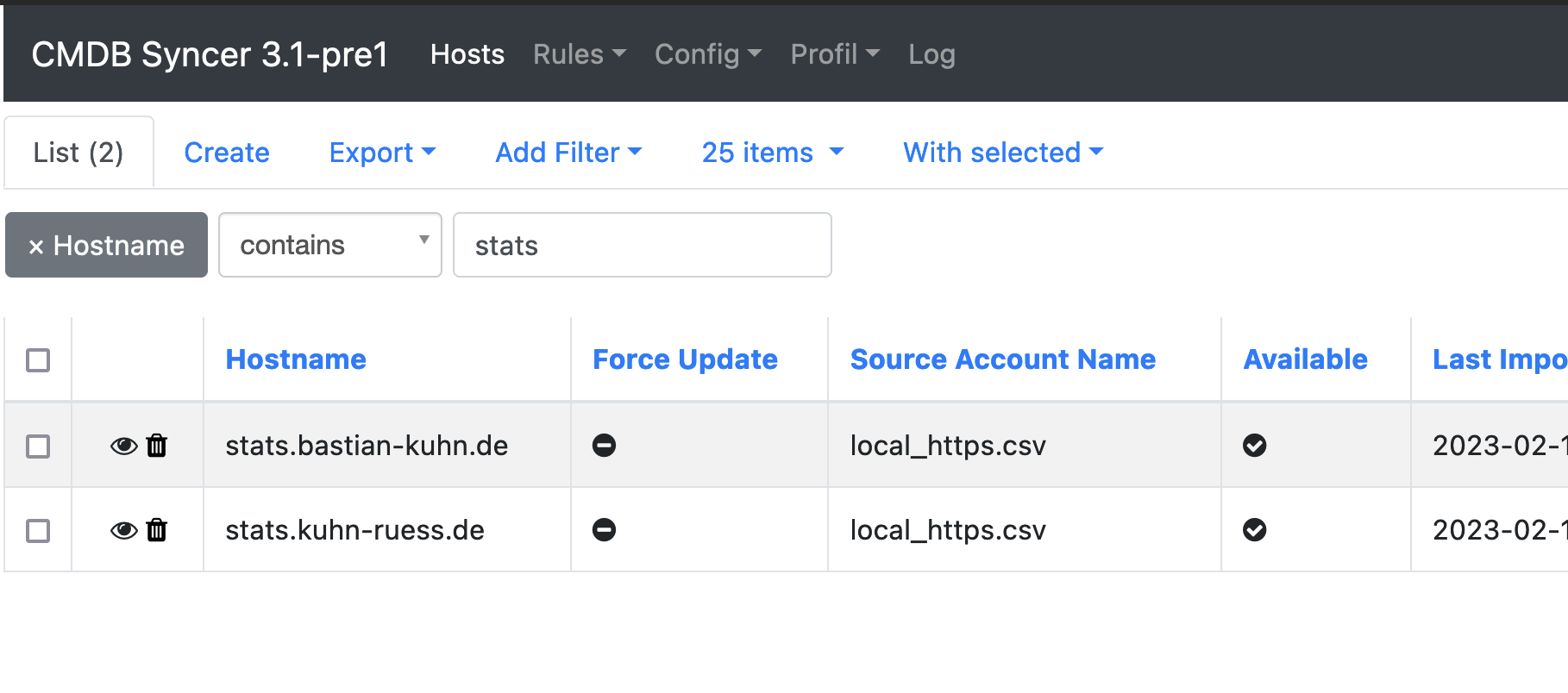The width and height of the screenshot is (1568, 693).
Task: Open eye icon for stats.kuhn-ruess.de
Action: point(123,530)
